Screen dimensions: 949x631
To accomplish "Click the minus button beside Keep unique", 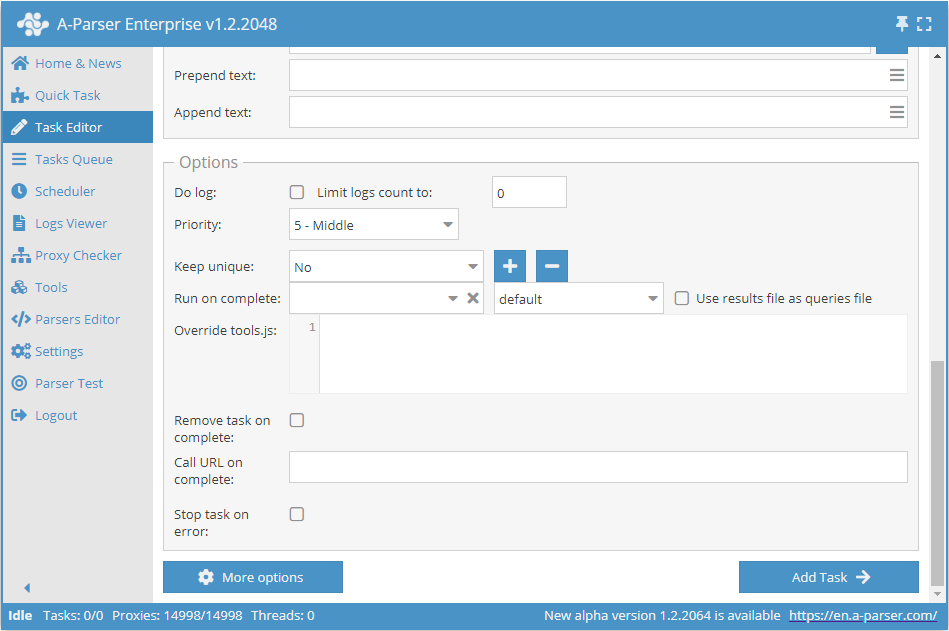I will tap(552, 267).
